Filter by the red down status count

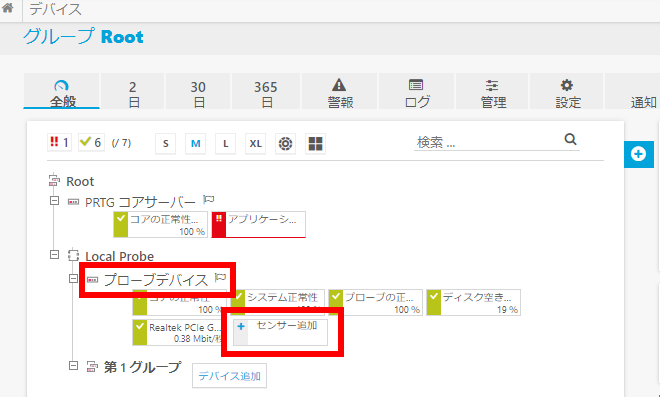tap(59, 143)
